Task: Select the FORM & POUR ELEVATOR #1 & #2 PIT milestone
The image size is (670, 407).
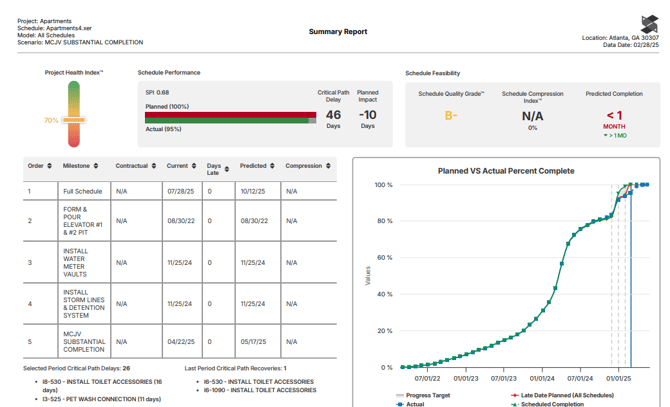Action: (83, 221)
